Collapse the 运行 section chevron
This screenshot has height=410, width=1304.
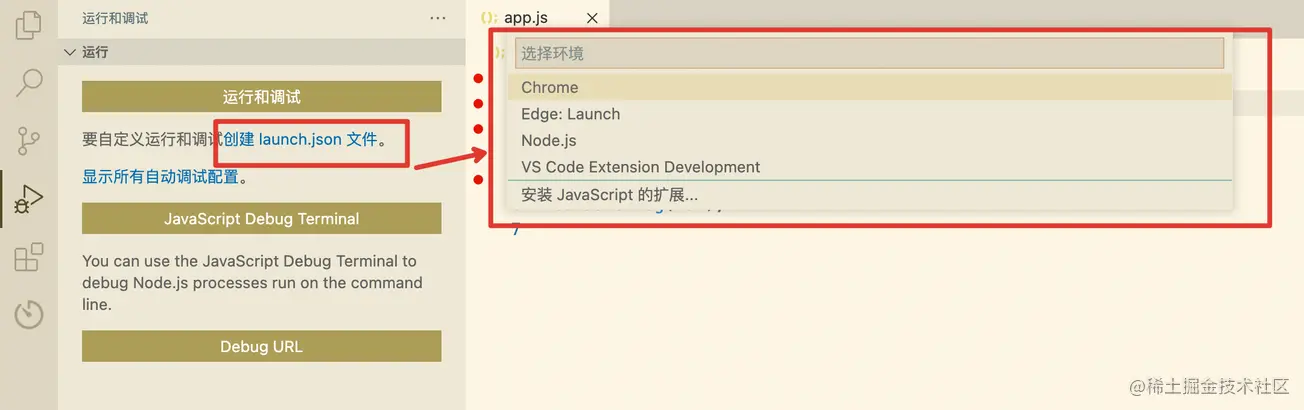click(x=69, y=52)
